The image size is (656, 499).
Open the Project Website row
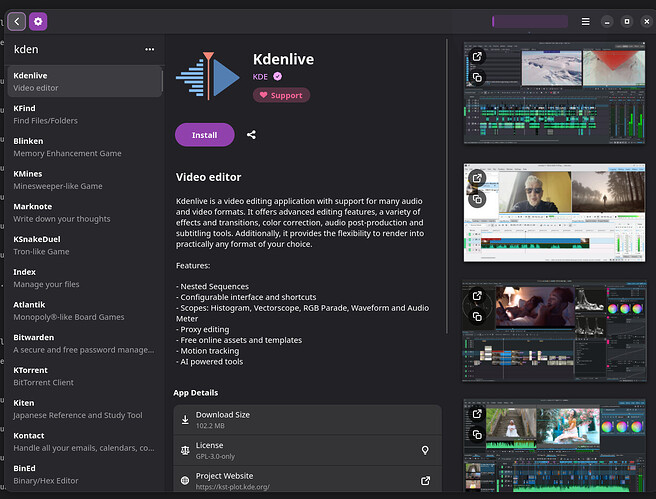[x=308, y=481]
